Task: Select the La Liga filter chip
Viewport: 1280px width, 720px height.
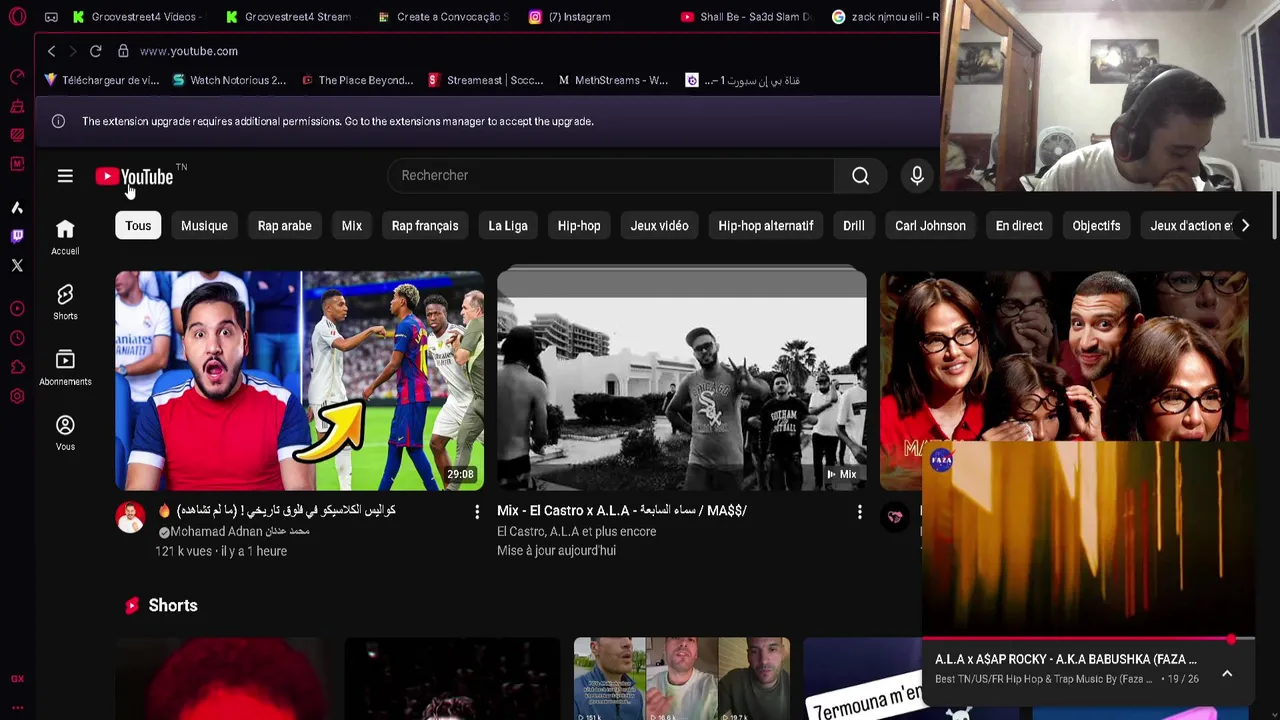Action: point(508,226)
